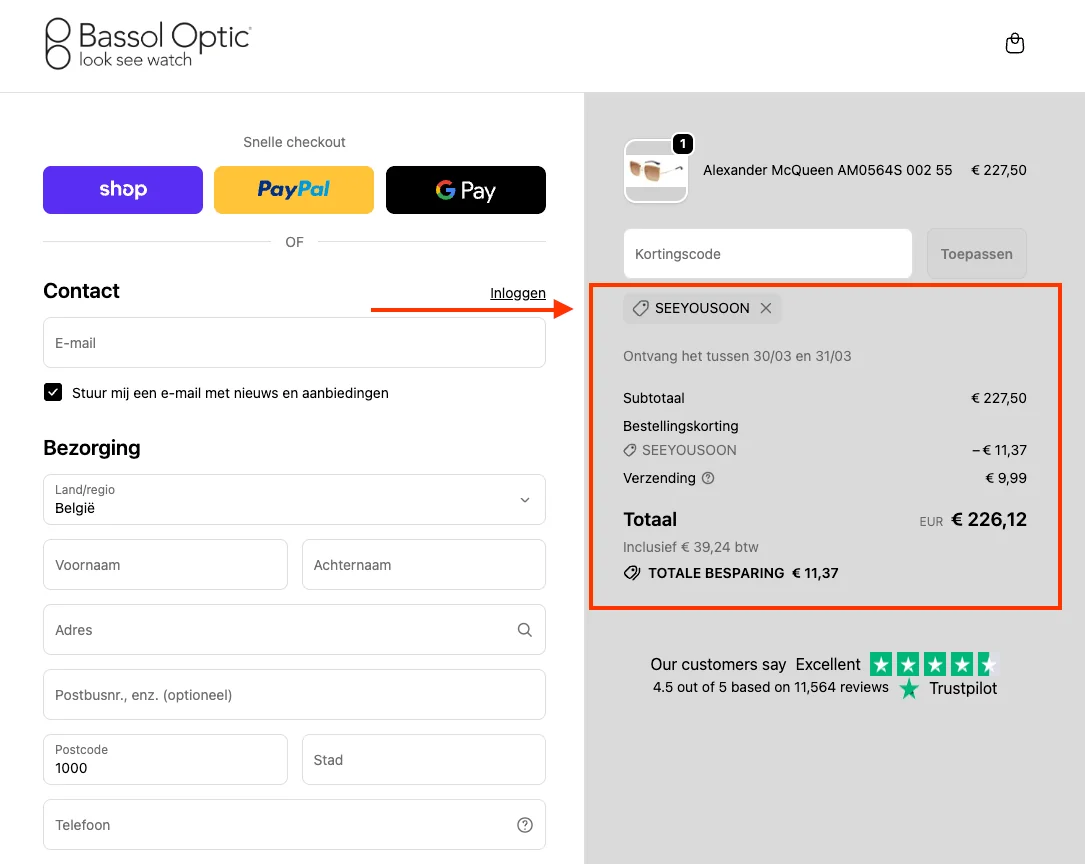Click the Alexander McQueen sunglasses thumbnail
Viewport: 1085px width, 864px height.
point(656,171)
